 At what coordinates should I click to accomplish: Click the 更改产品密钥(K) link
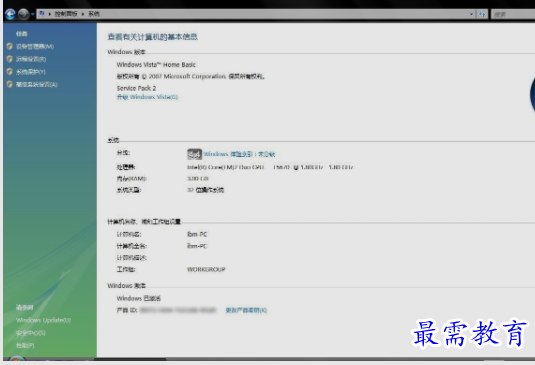point(246,310)
